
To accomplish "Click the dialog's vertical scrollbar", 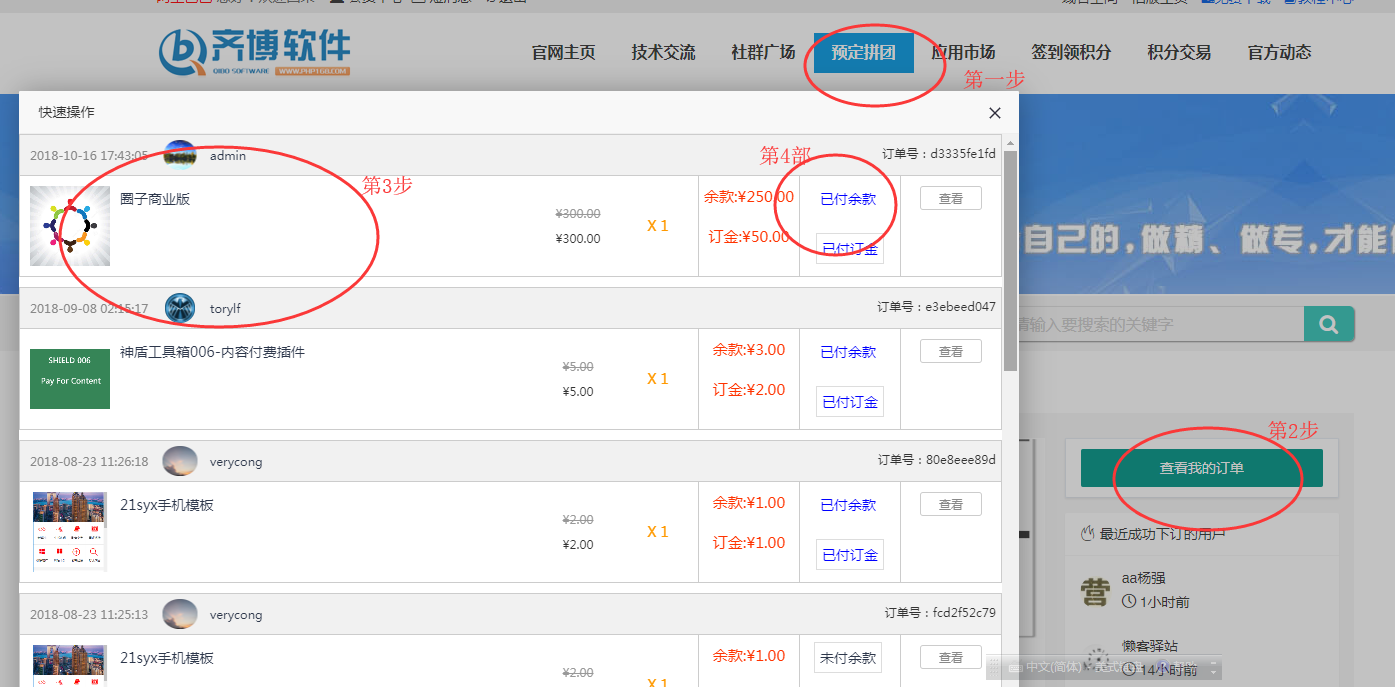I will [1010, 260].
